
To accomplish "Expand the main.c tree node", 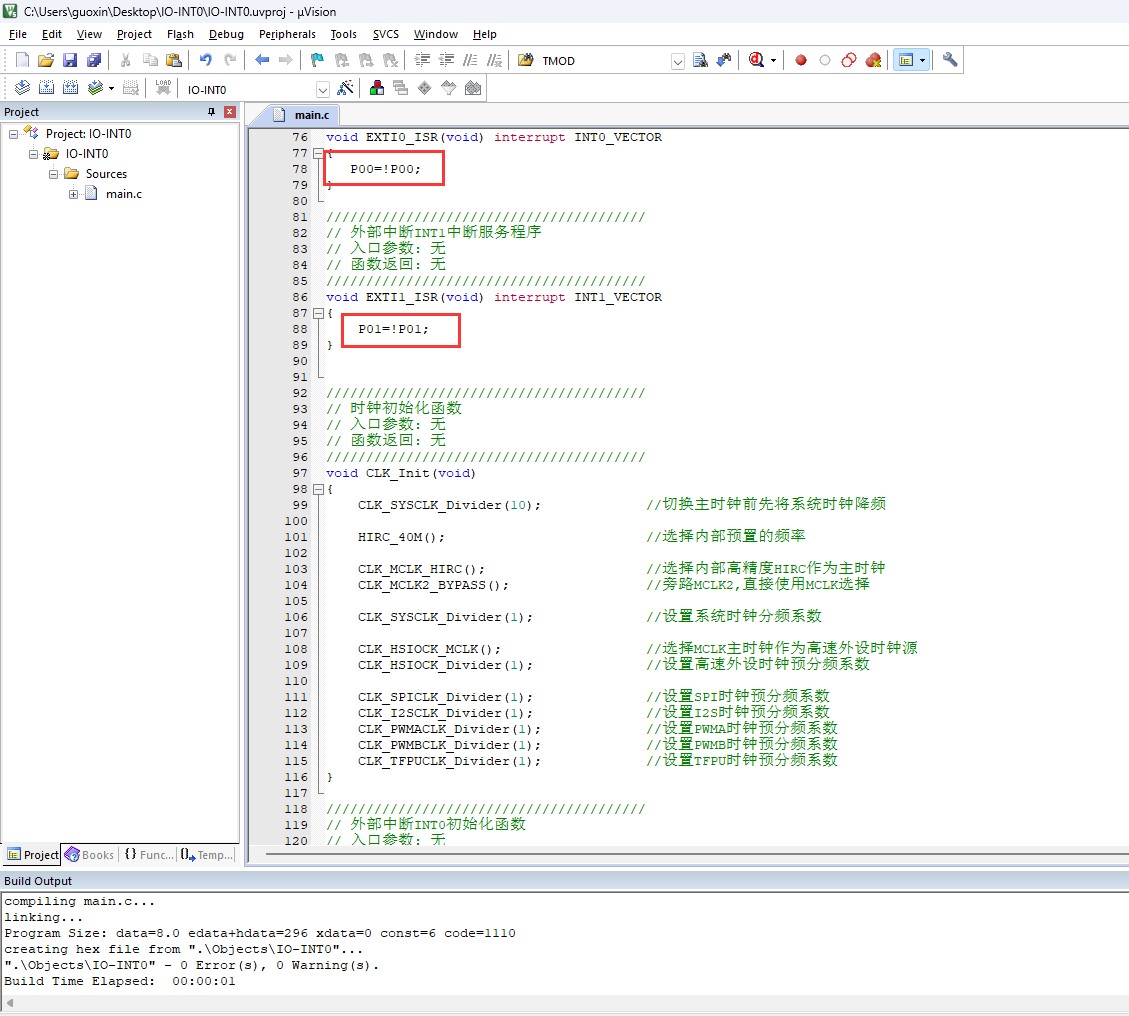I will 73,194.
